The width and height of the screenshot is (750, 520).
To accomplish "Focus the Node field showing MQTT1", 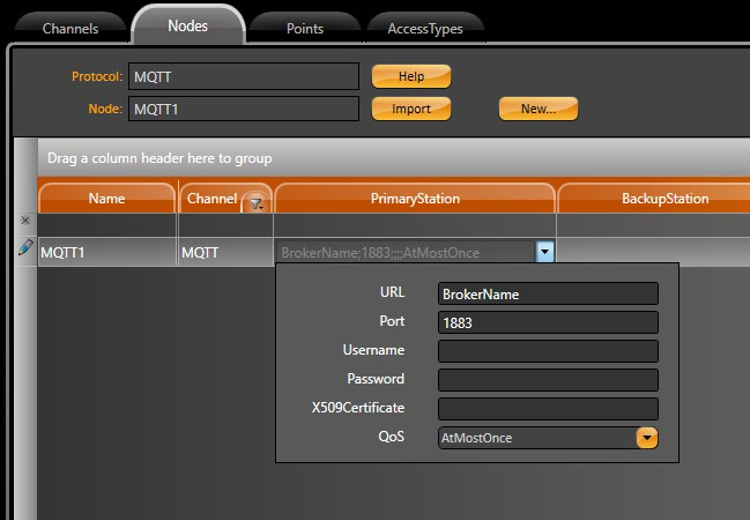I will click(x=243, y=109).
